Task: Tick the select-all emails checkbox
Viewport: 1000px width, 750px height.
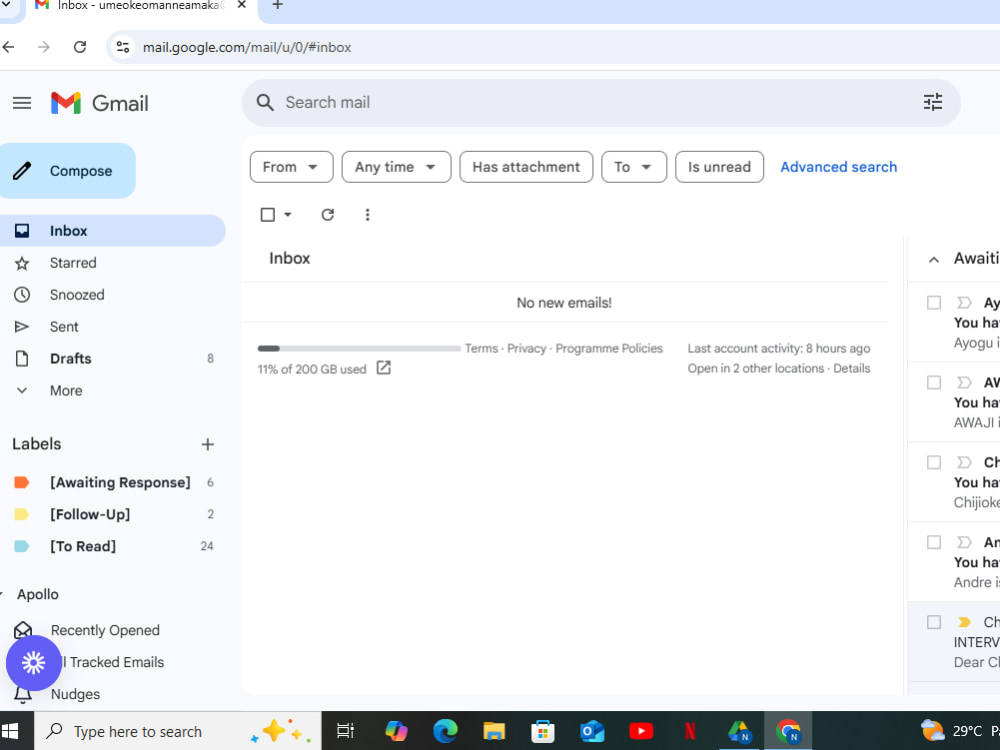Action: (x=268, y=215)
